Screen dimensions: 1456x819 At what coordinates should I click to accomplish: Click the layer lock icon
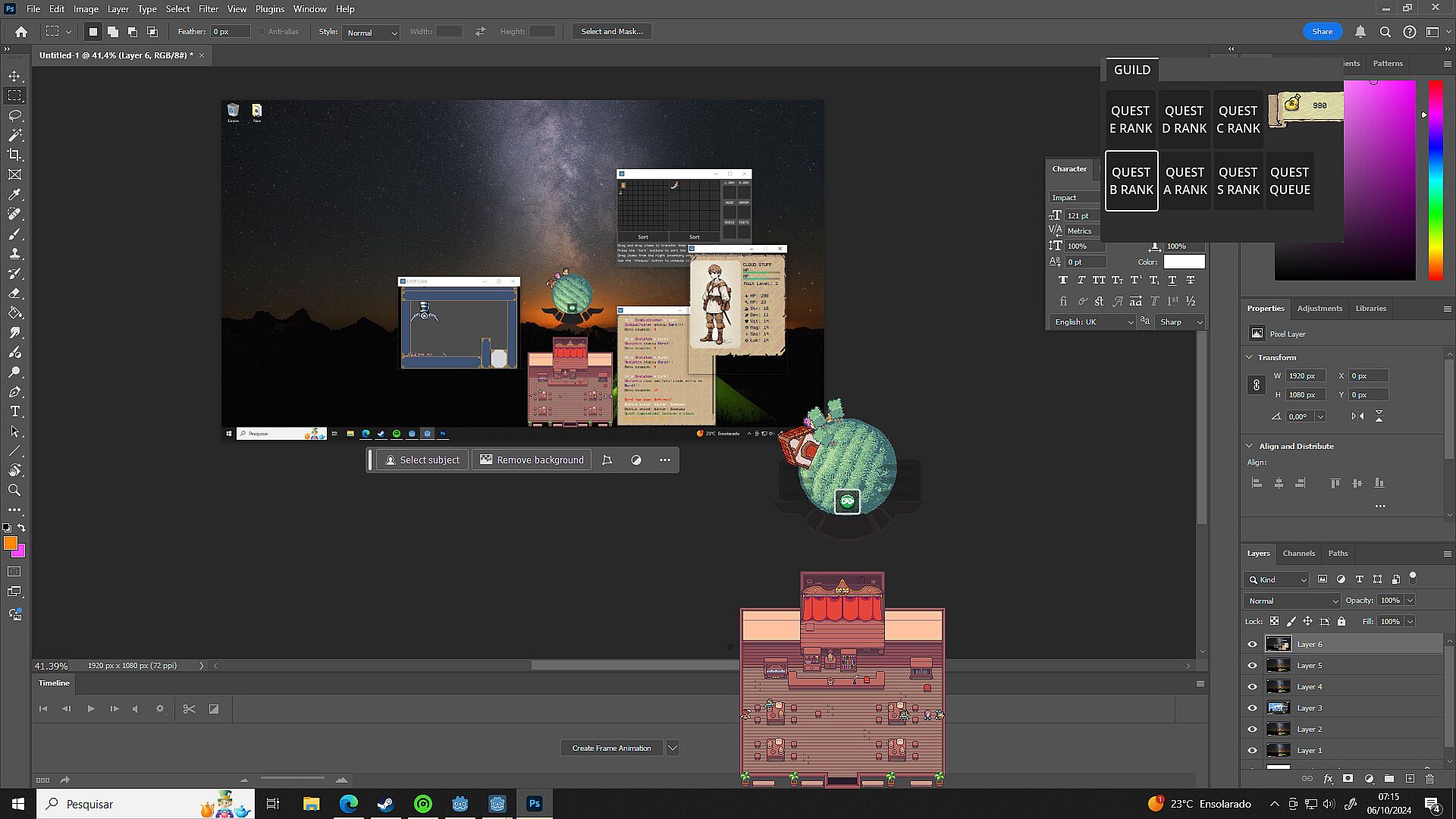pyautogui.click(x=1341, y=621)
